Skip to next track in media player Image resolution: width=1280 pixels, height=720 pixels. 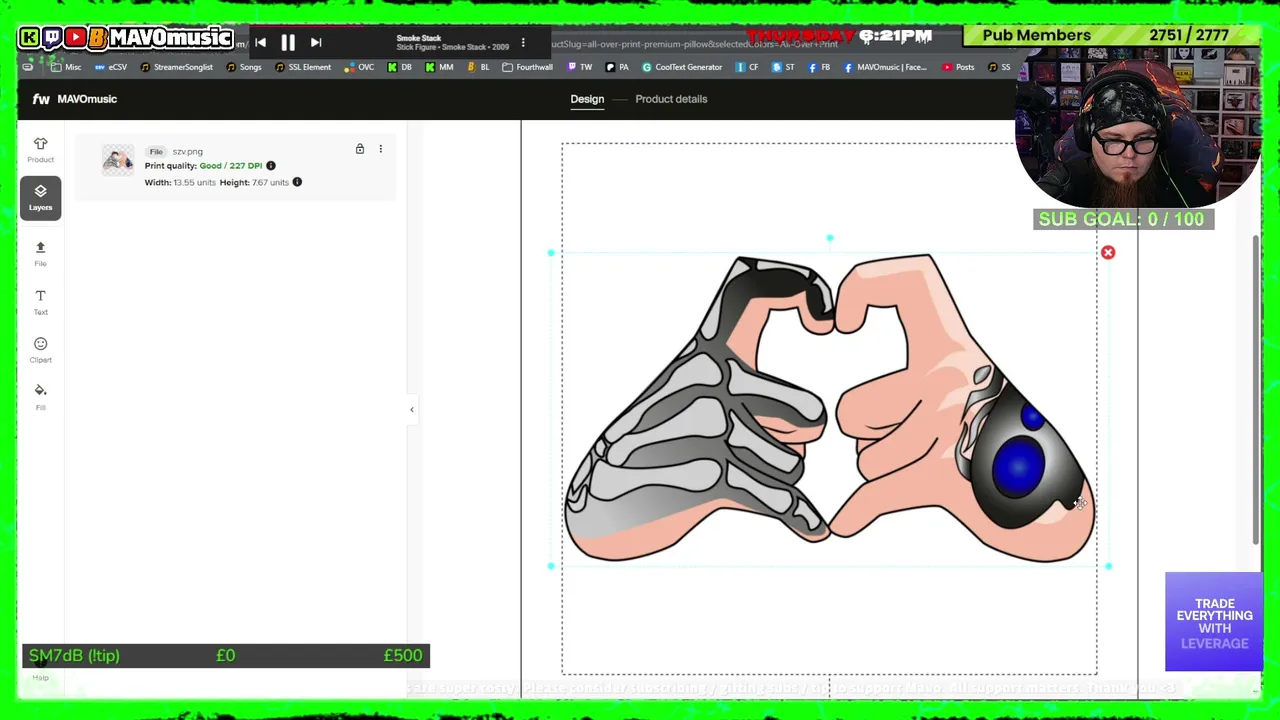(x=316, y=42)
